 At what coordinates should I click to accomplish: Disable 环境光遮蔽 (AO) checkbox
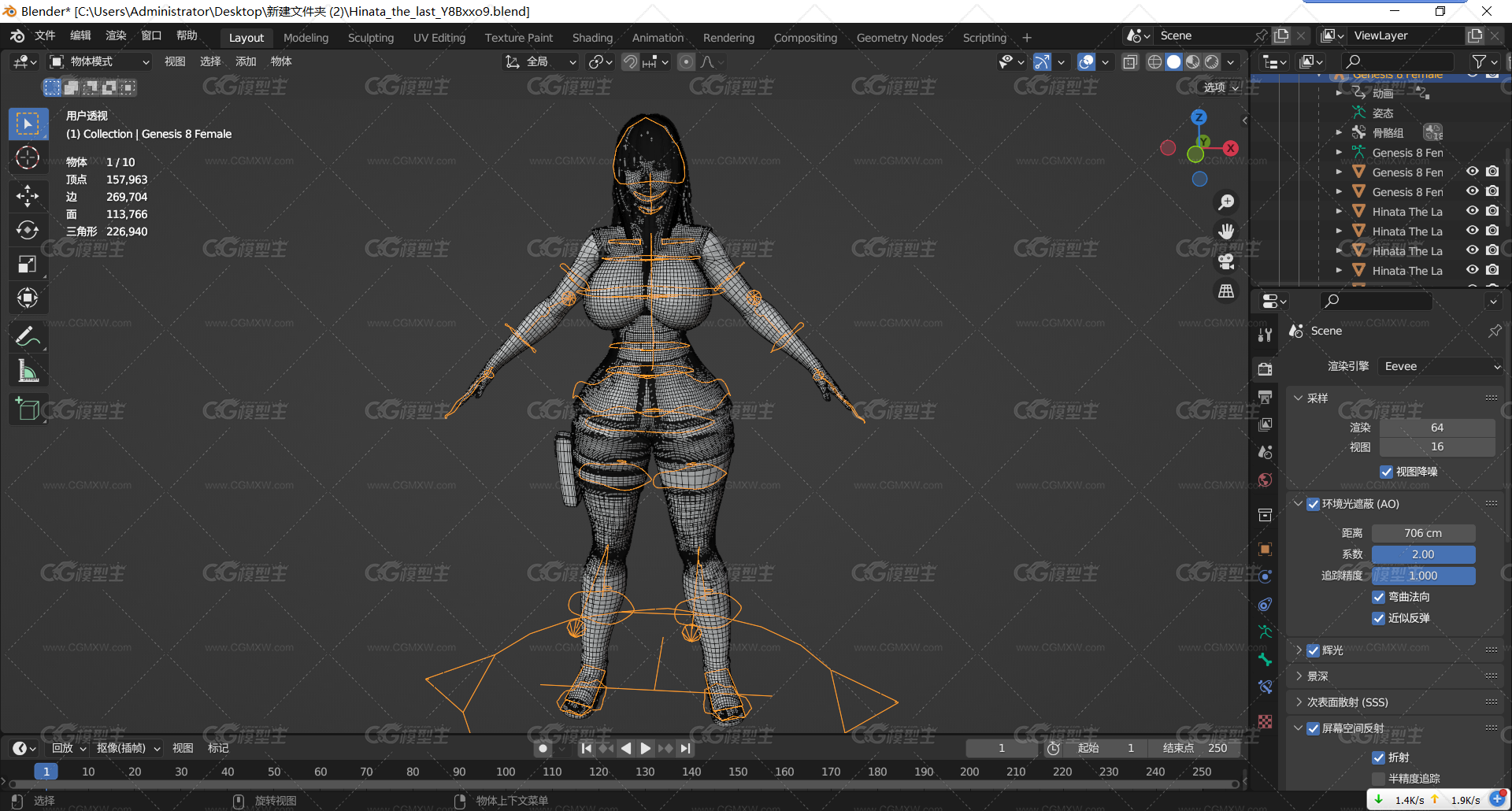1313,504
